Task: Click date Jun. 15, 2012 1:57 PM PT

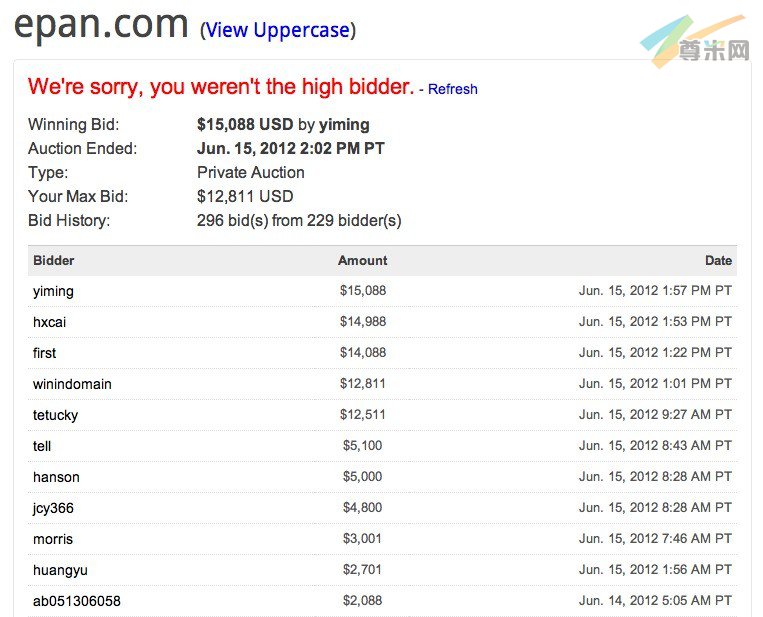Action: pos(655,290)
